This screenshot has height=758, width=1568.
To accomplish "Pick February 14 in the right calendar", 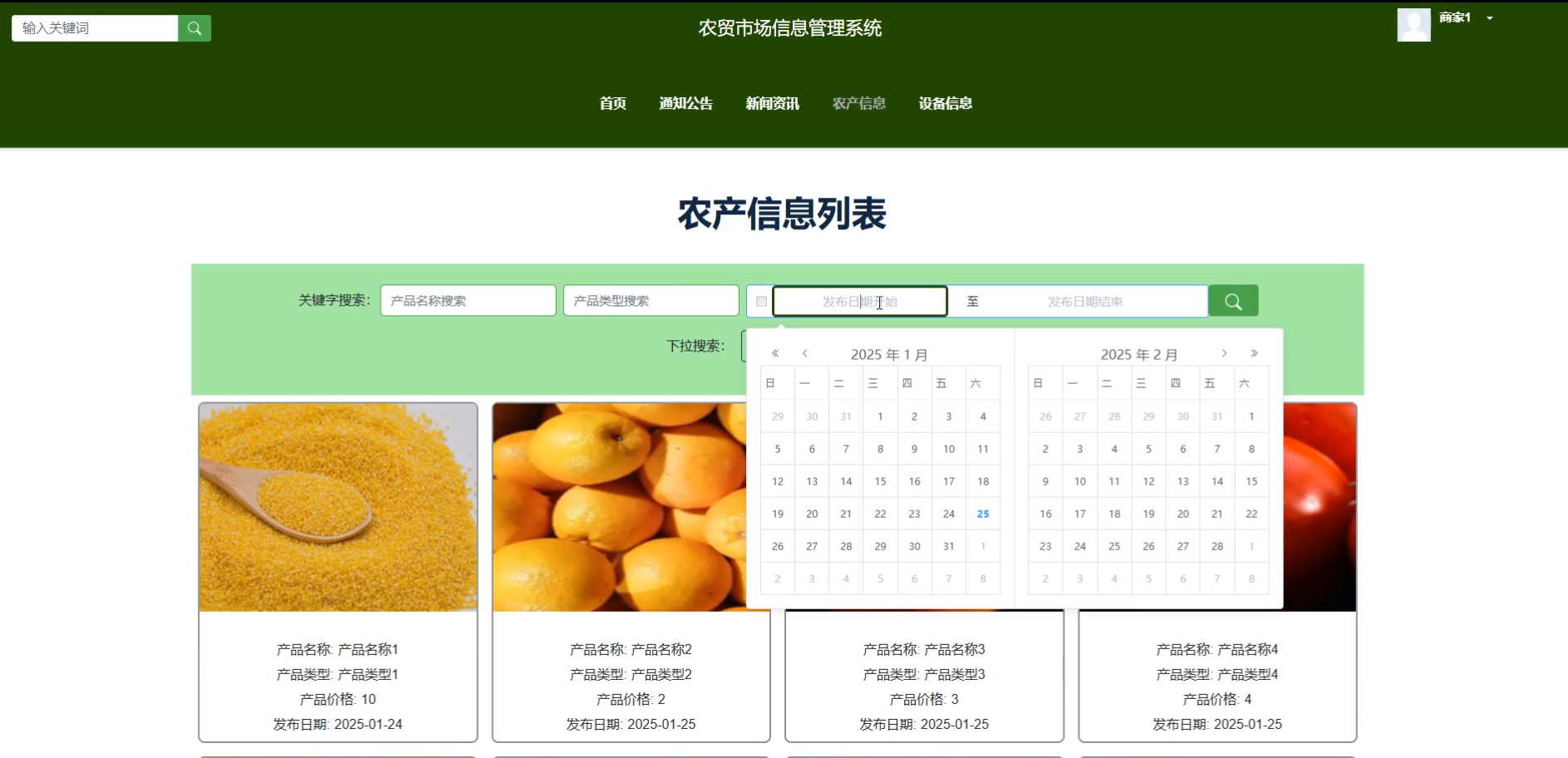I will coord(1217,482).
